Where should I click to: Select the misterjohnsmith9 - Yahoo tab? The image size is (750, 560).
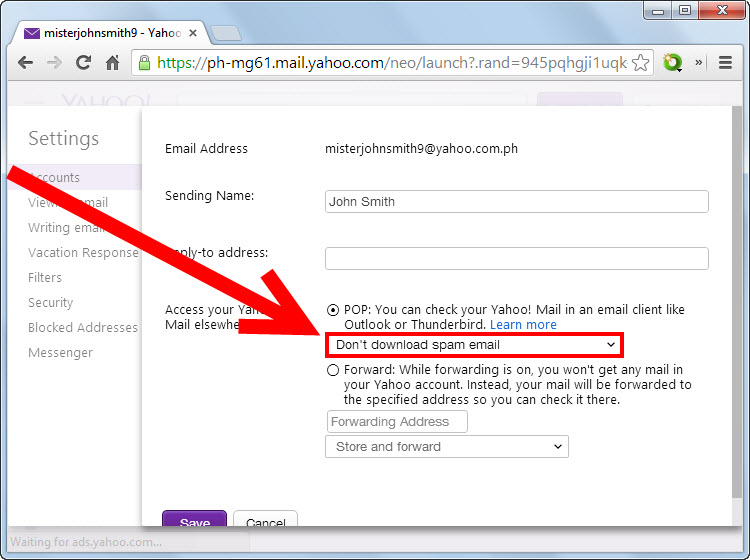coord(111,33)
